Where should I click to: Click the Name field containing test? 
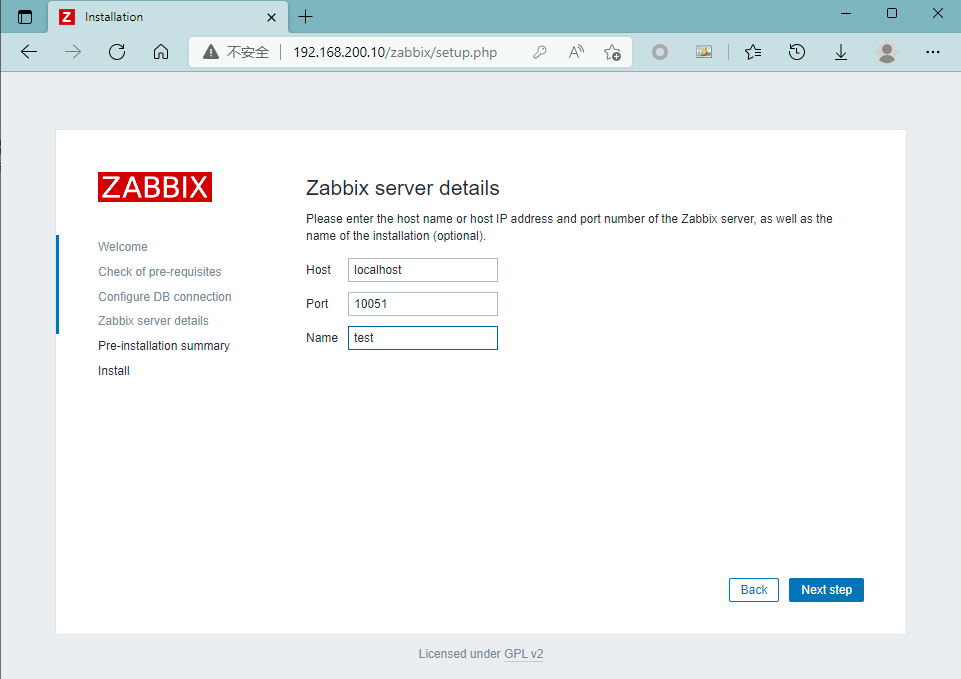tap(423, 338)
